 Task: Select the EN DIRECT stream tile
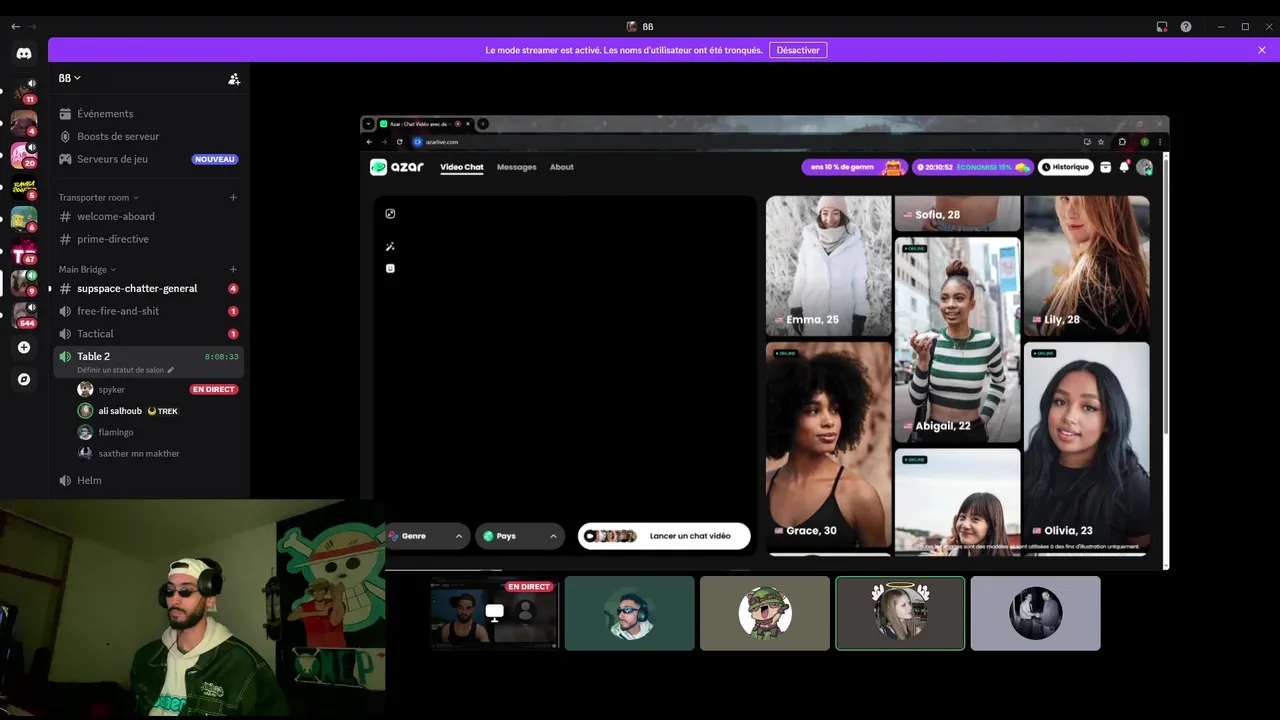click(x=494, y=613)
